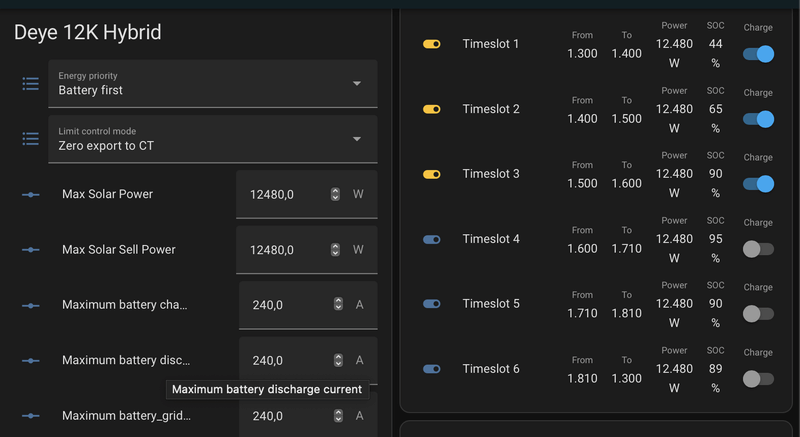Click stepper arrows for Maximum battery charge current
The image size is (800, 437).
point(338,304)
